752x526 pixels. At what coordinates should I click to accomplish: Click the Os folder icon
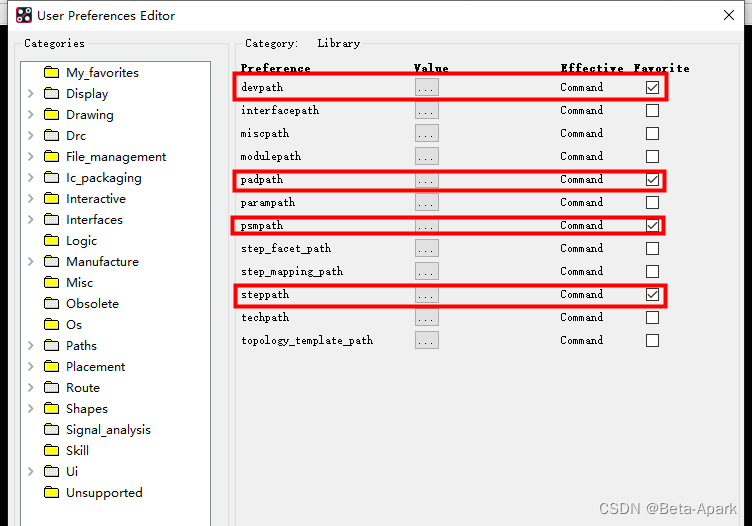(52, 325)
